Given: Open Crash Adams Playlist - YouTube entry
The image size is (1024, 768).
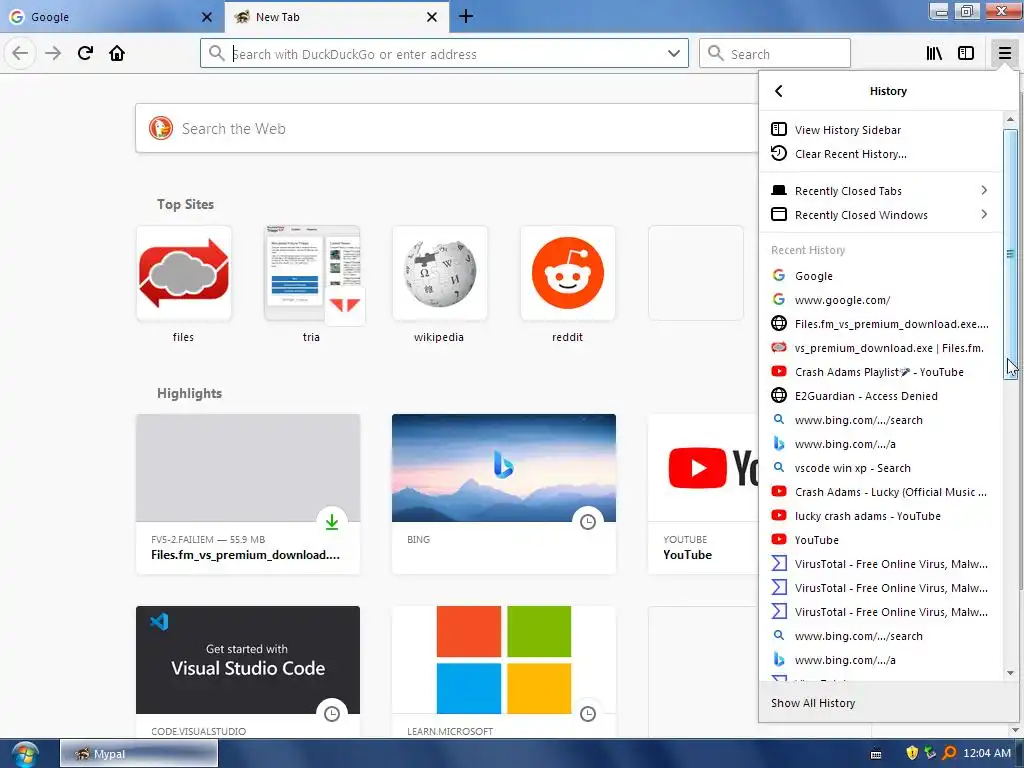Looking at the screenshot, I should coord(880,372).
